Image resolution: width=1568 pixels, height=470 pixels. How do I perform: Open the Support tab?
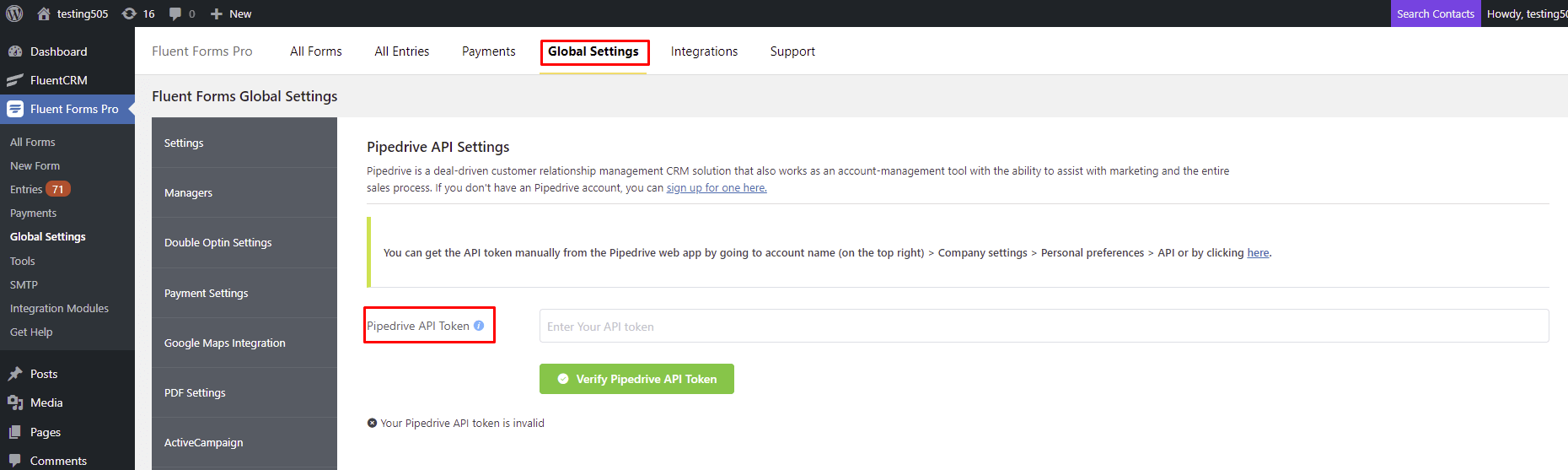coord(792,51)
